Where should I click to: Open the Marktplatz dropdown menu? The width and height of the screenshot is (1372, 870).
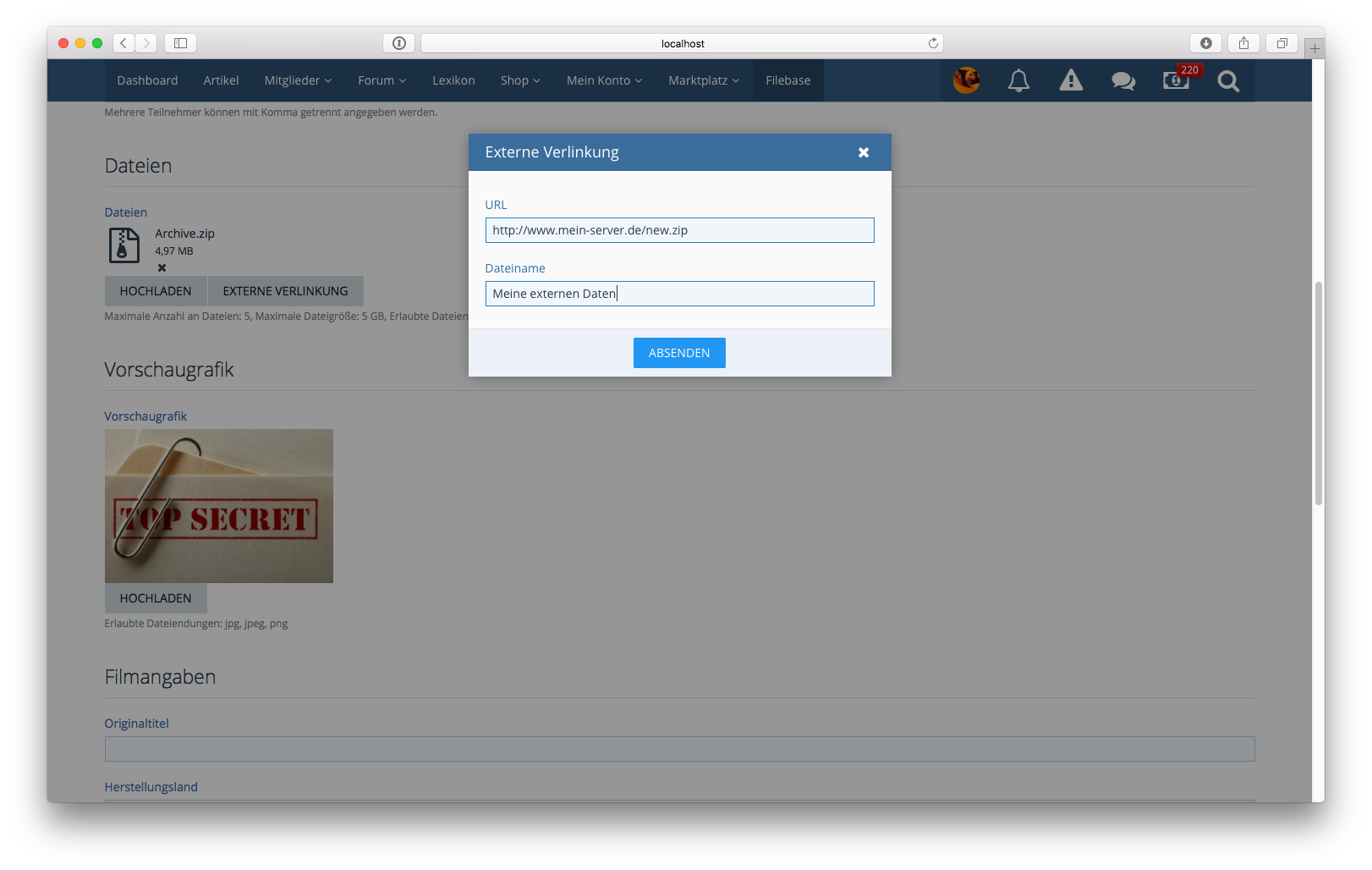pyautogui.click(x=703, y=80)
